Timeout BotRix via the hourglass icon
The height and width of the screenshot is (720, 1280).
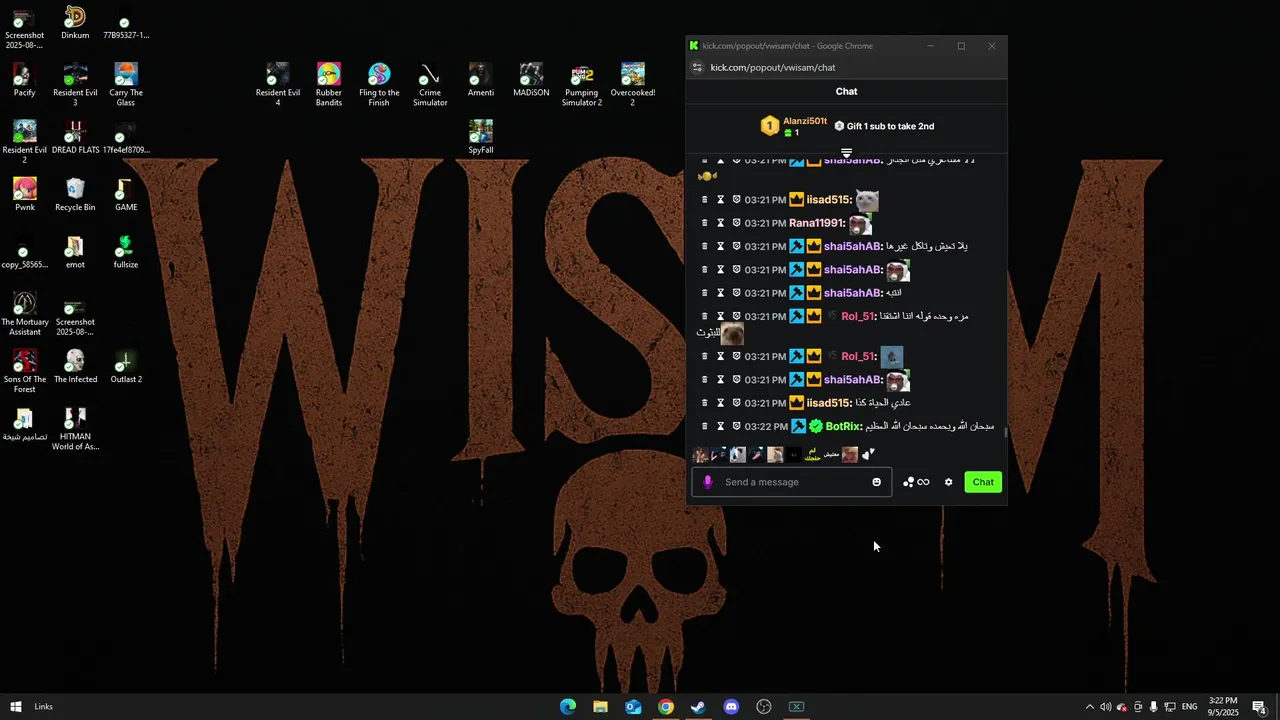coord(720,426)
